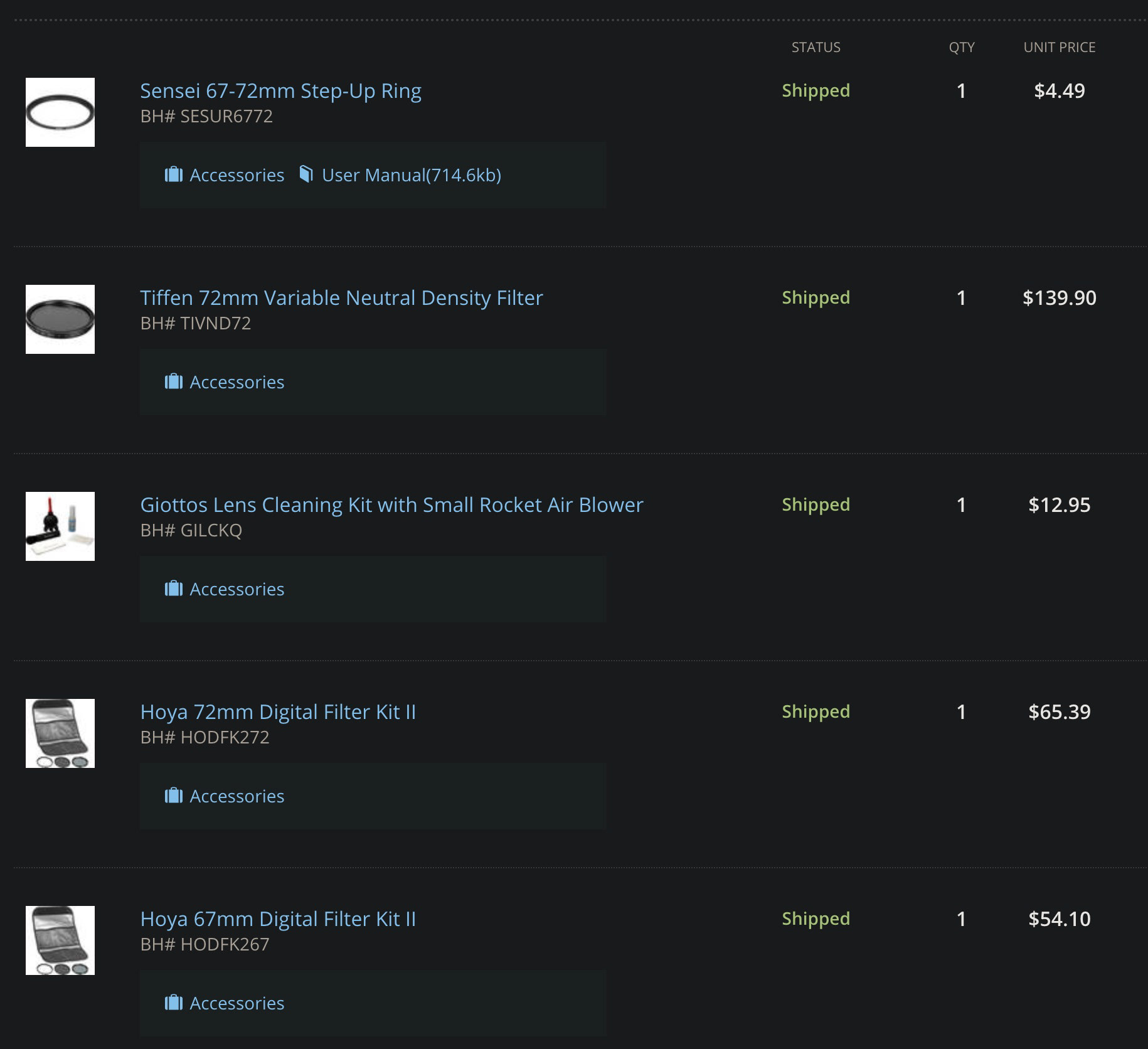1148x1049 pixels.
Task: Open the Giottos Lens Cleaning Kit product link
Action: (x=391, y=505)
